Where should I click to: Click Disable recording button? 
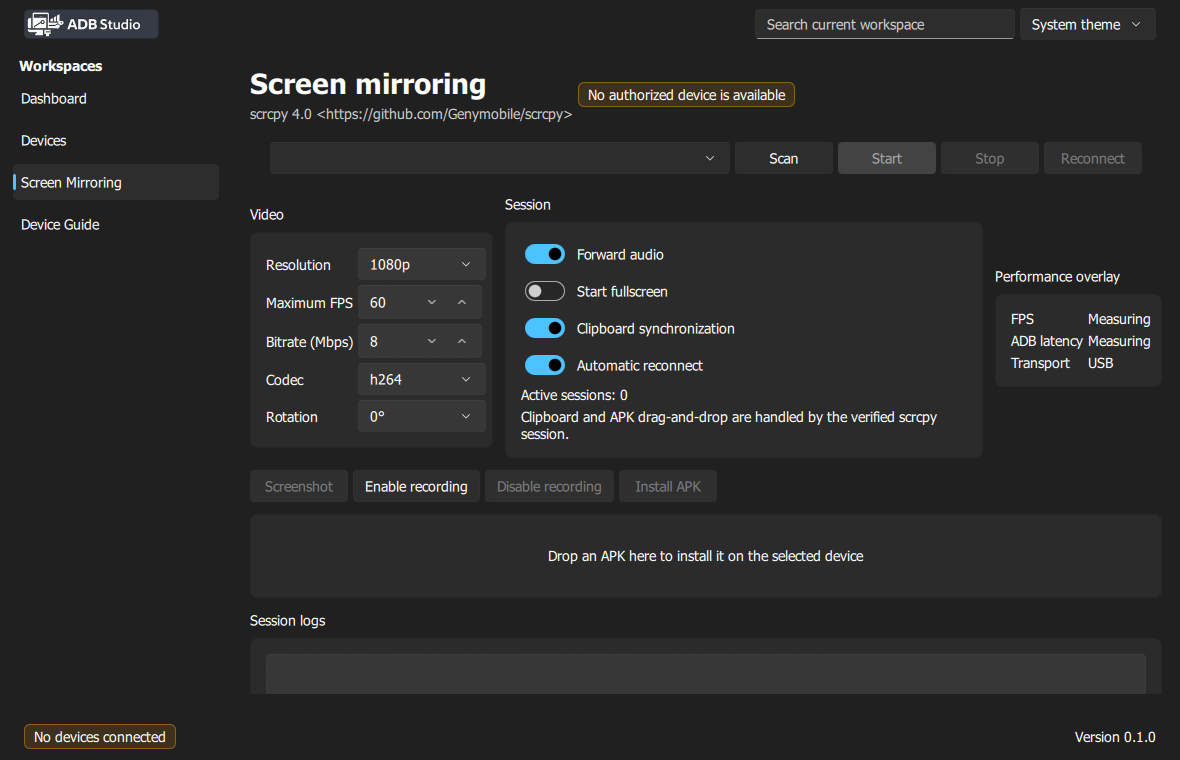549,486
